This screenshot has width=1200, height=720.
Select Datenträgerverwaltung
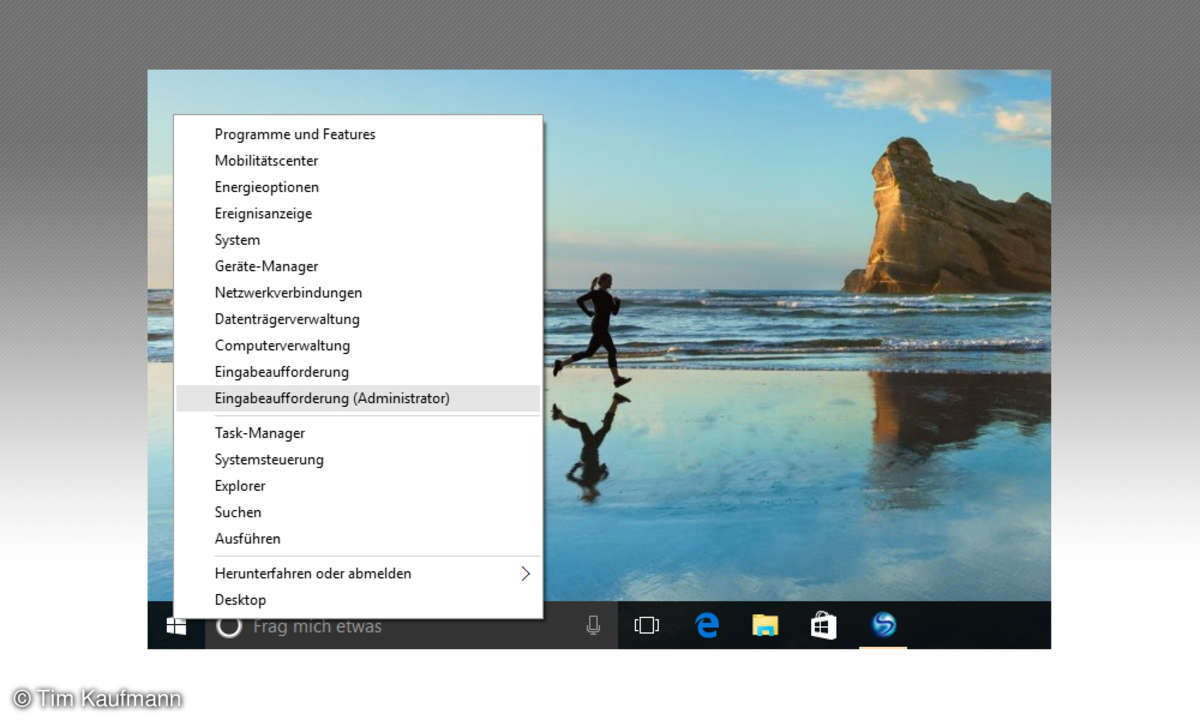(x=358, y=319)
